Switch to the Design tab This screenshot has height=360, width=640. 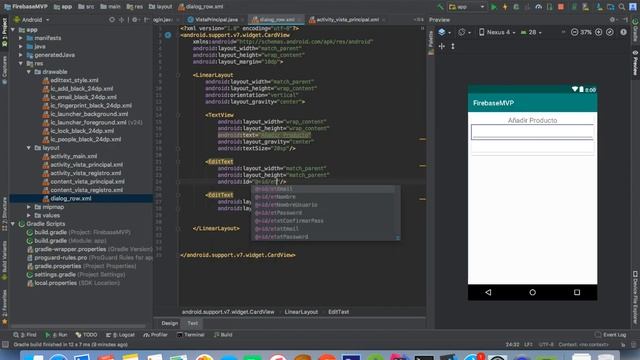point(169,323)
